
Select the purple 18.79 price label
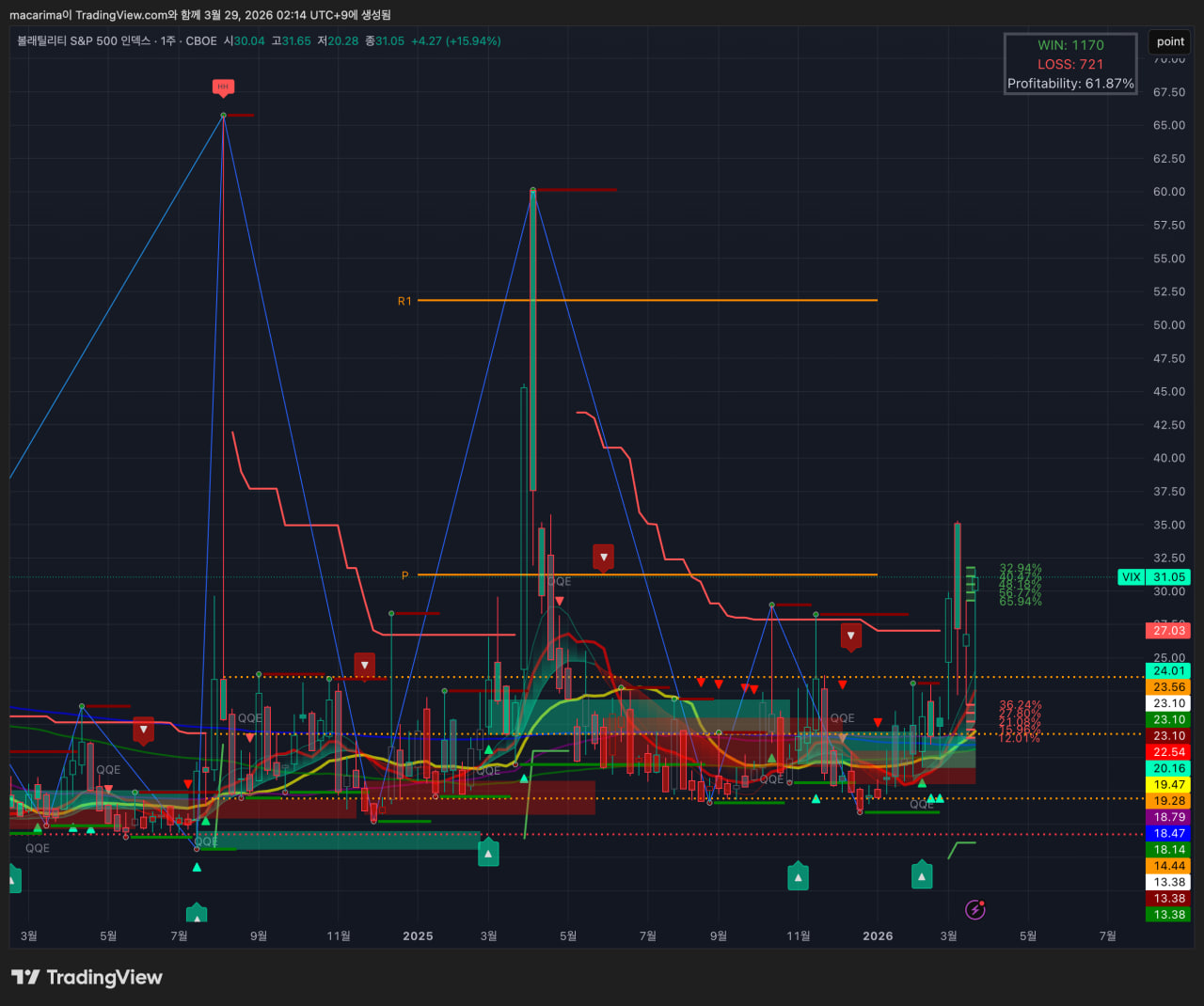coord(1169,817)
